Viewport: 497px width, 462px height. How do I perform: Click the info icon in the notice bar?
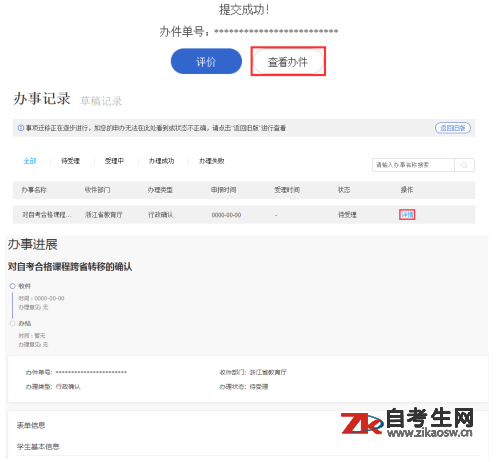tap(21, 128)
